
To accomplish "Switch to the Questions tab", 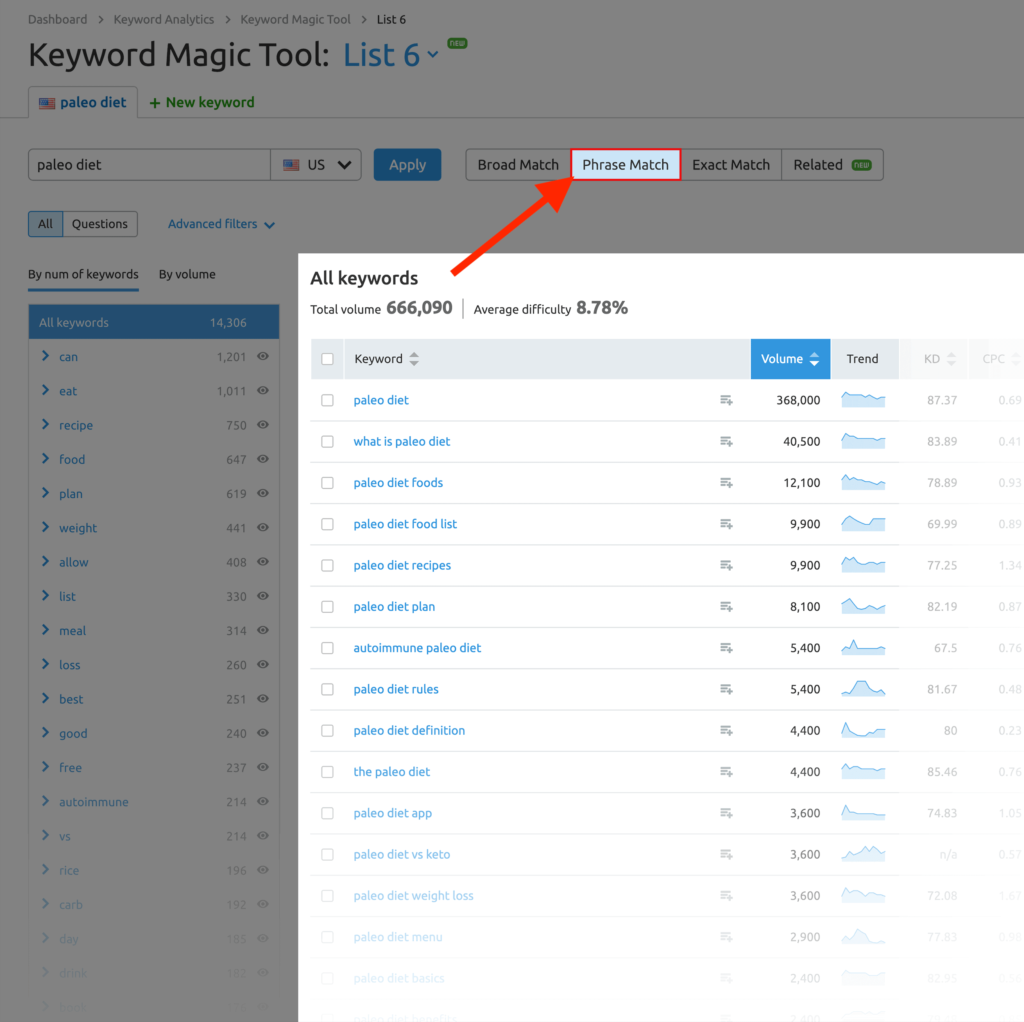I will click(x=100, y=224).
